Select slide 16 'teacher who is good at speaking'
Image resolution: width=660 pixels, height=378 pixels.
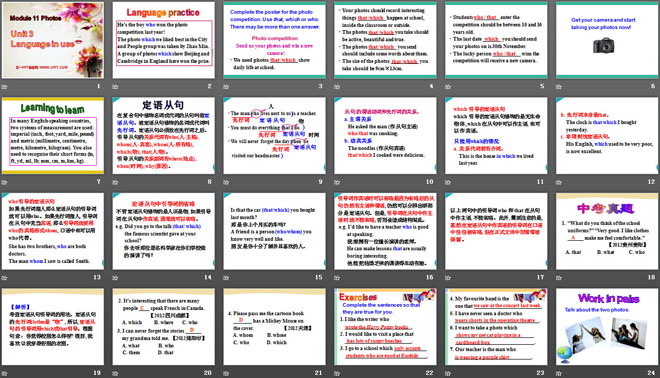385,231
